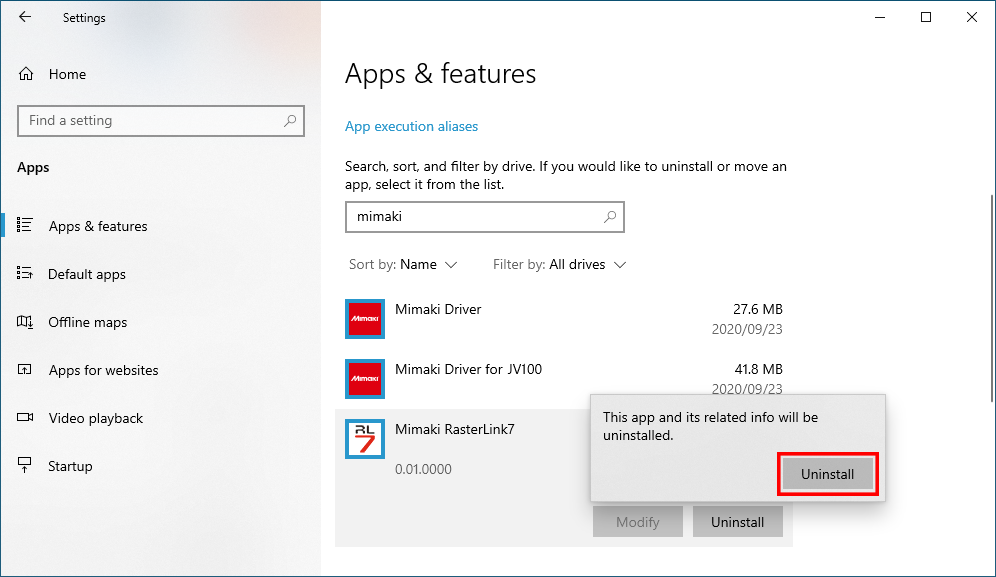Click the RL7 RasterLink7 app icon

(365, 439)
